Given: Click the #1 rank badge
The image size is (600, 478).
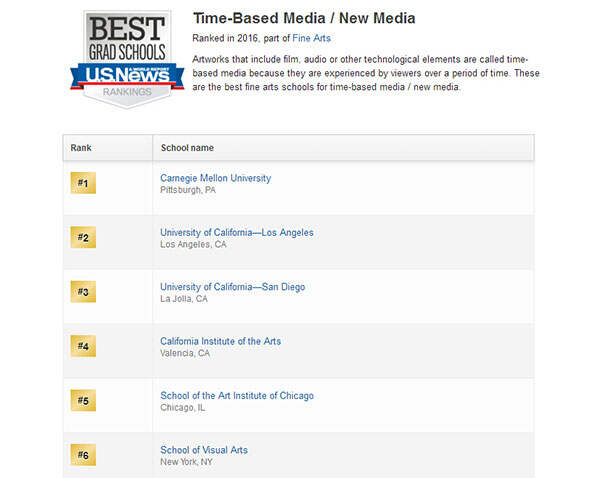Looking at the screenshot, I should [x=83, y=183].
